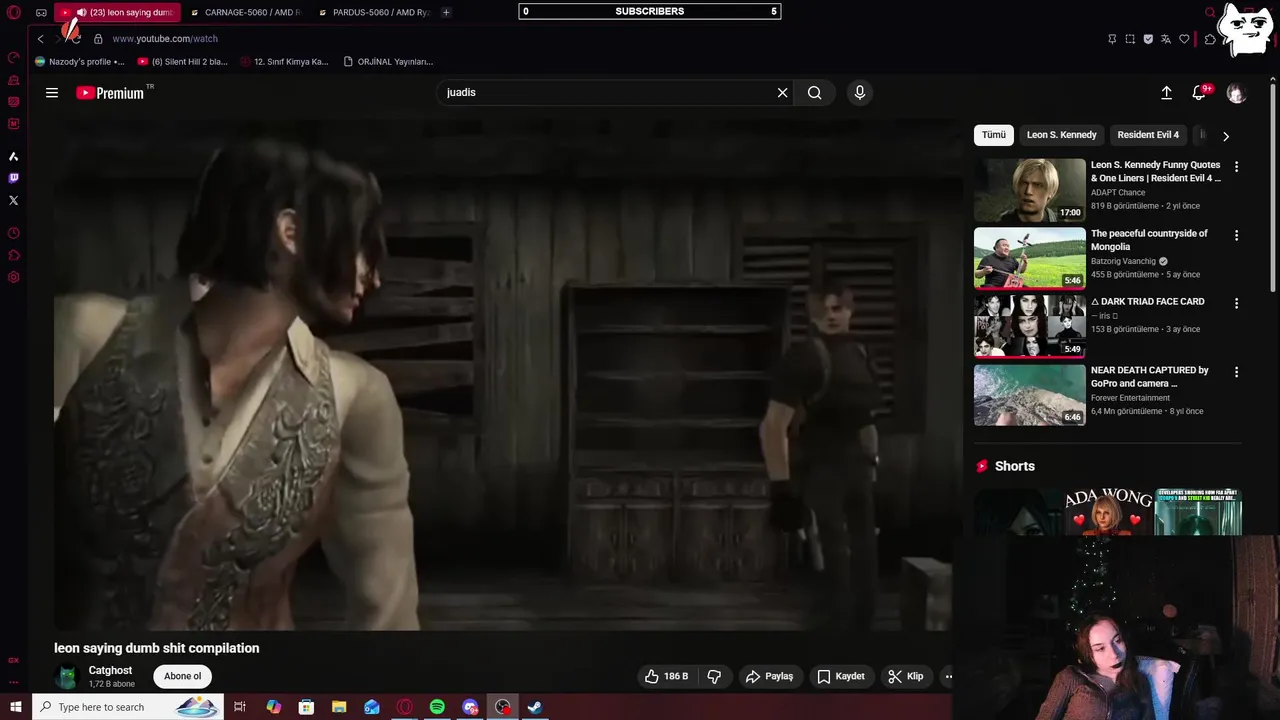Select the Leon S. Kennedy filter chip

[x=1061, y=135]
